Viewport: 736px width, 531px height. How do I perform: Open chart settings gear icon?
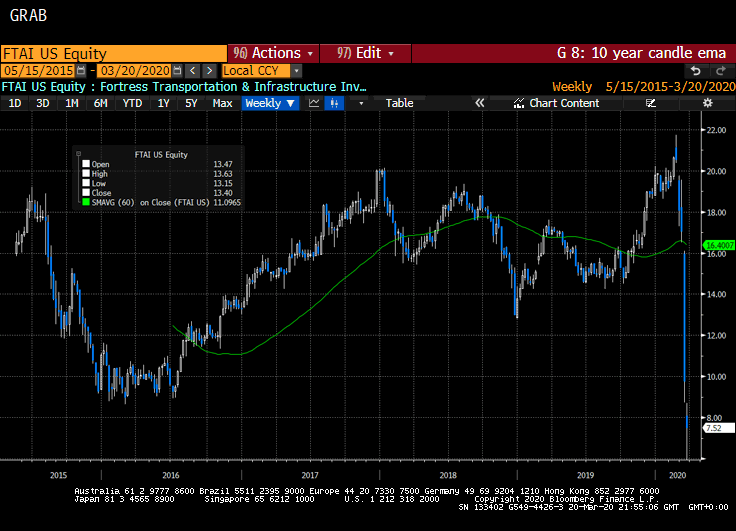pyautogui.click(x=707, y=103)
